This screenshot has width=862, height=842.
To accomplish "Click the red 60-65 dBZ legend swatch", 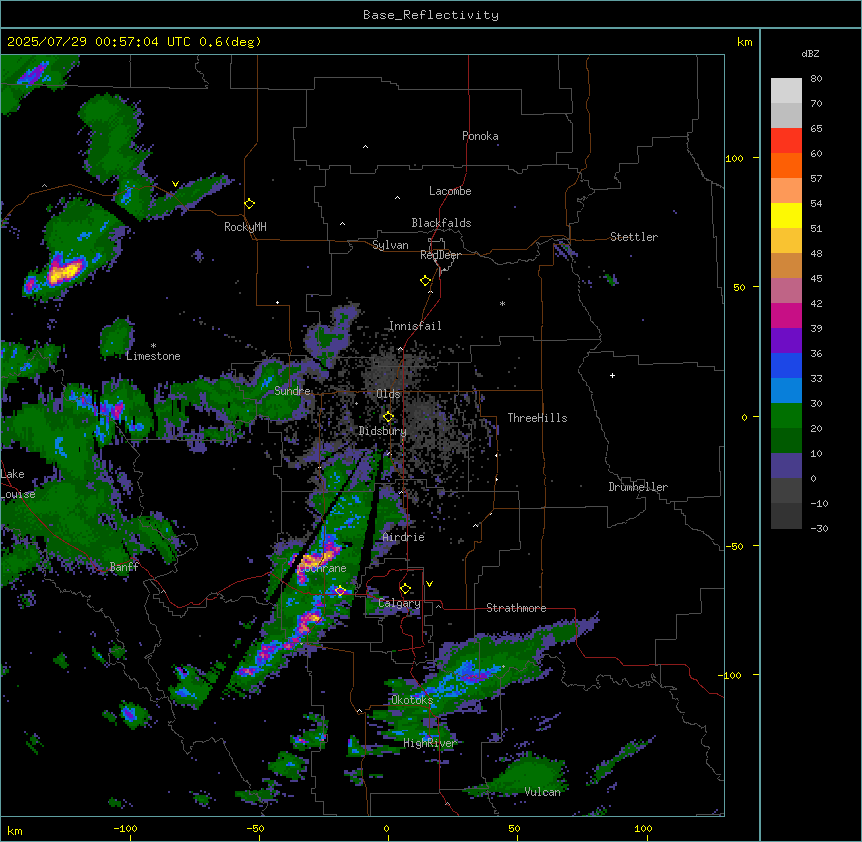I will pos(786,140).
